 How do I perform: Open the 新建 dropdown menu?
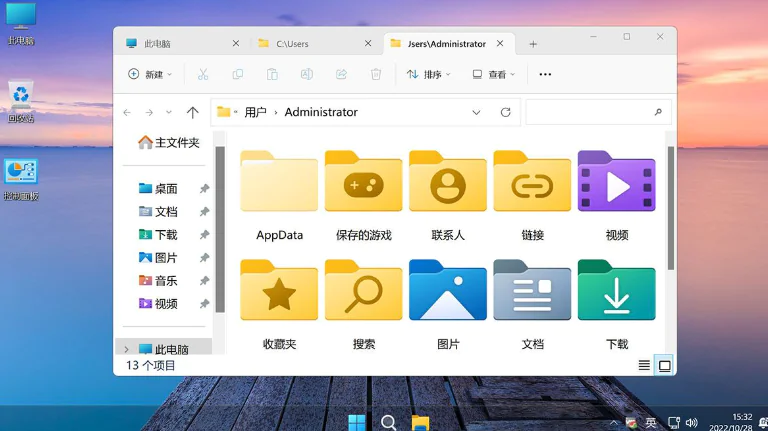pos(150,74)
